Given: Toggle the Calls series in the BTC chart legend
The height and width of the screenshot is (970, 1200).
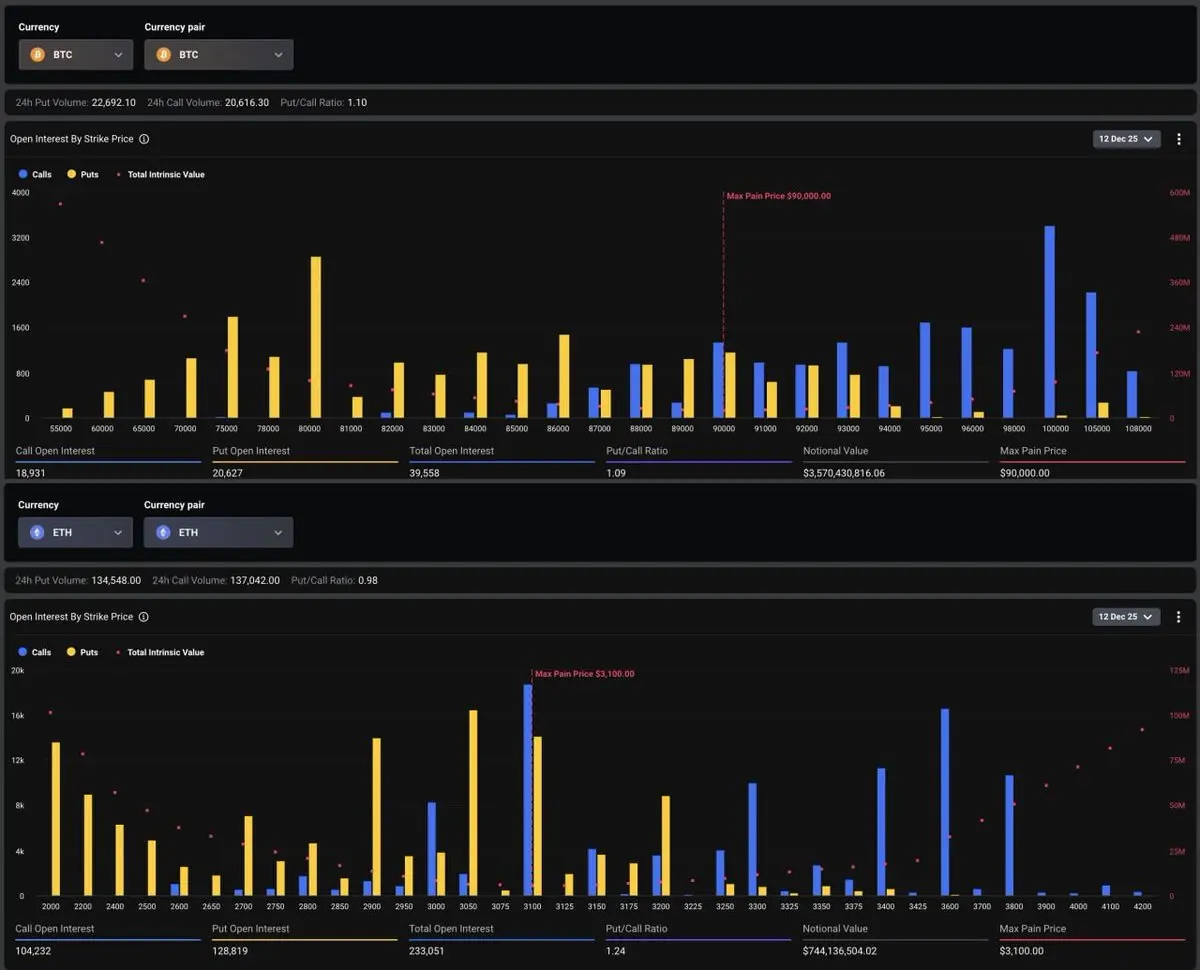Looking at the screenshot, I should [x=35, y=174].
